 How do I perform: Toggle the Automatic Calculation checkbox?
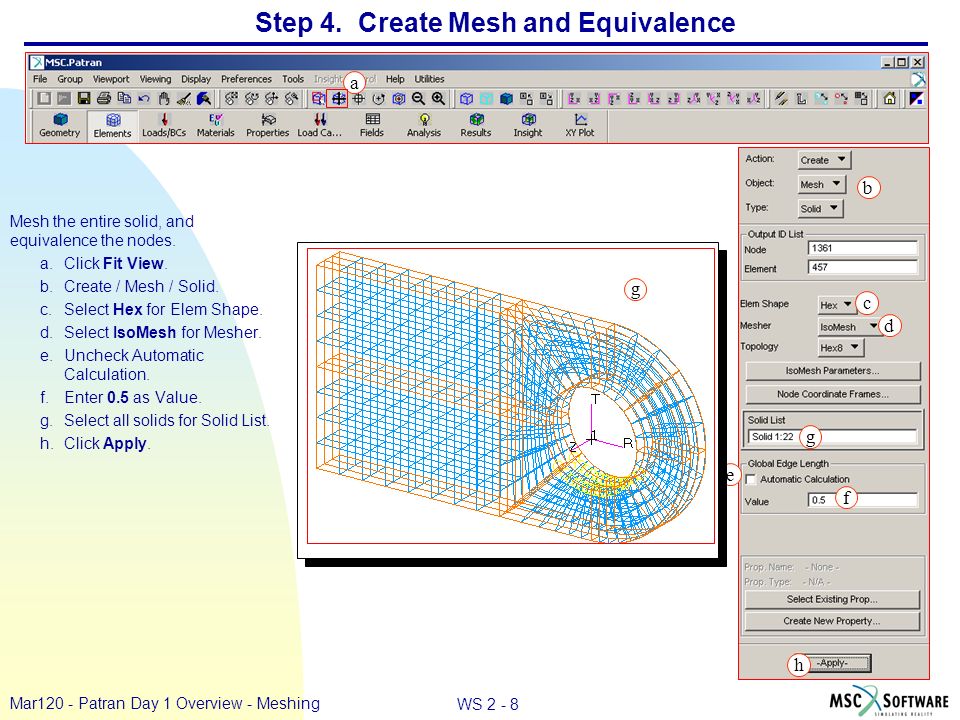click(x=752, y=479)
